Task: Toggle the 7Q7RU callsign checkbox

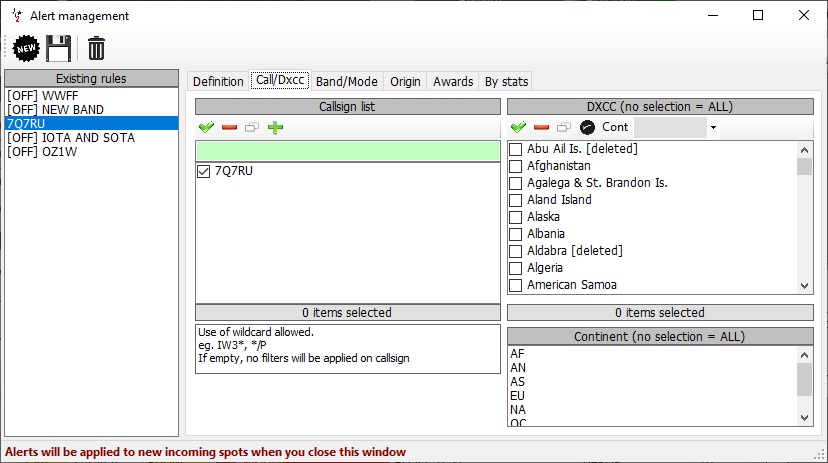Action: (203, 171)
